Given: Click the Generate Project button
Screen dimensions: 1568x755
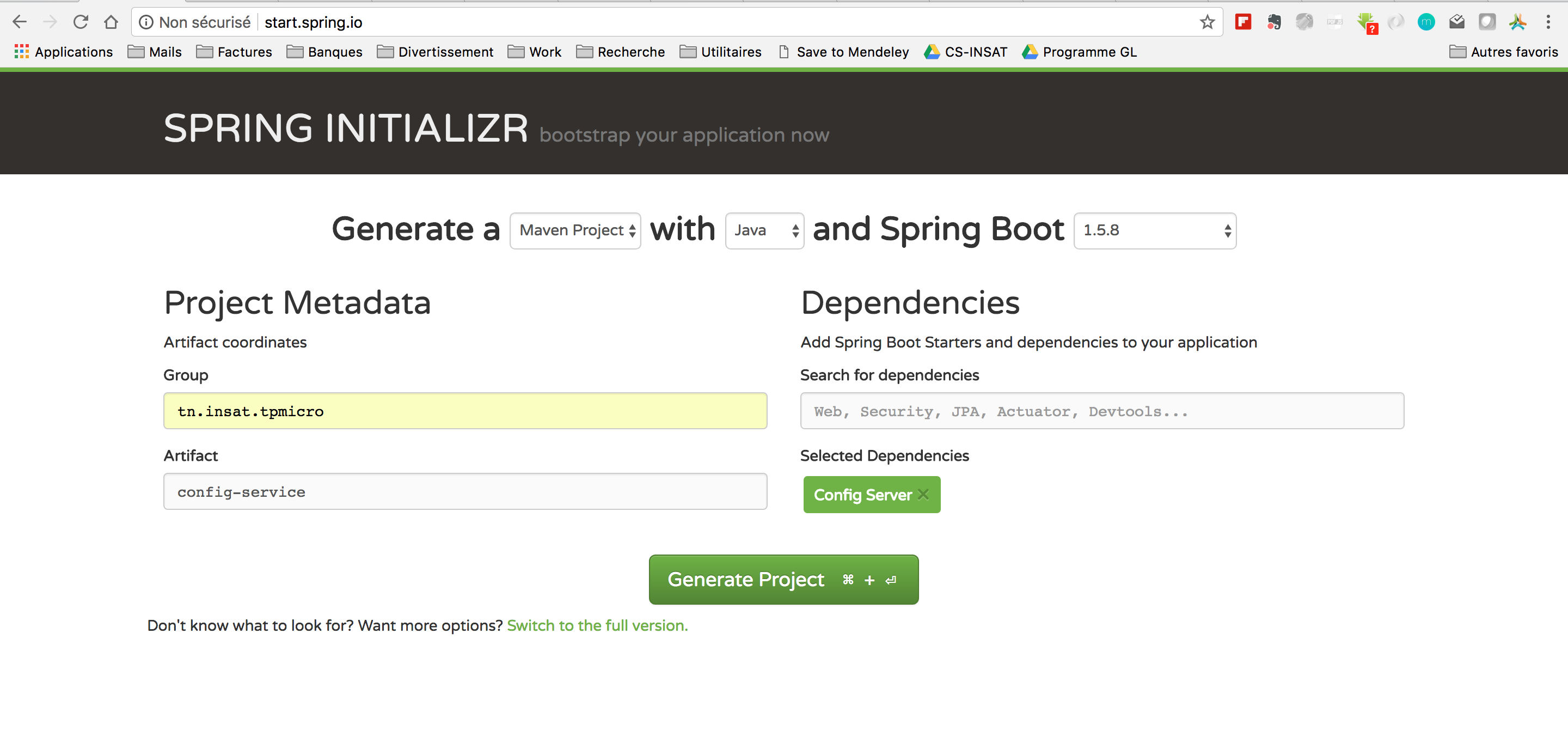Looking at the screenshot, I should [783, 580].
